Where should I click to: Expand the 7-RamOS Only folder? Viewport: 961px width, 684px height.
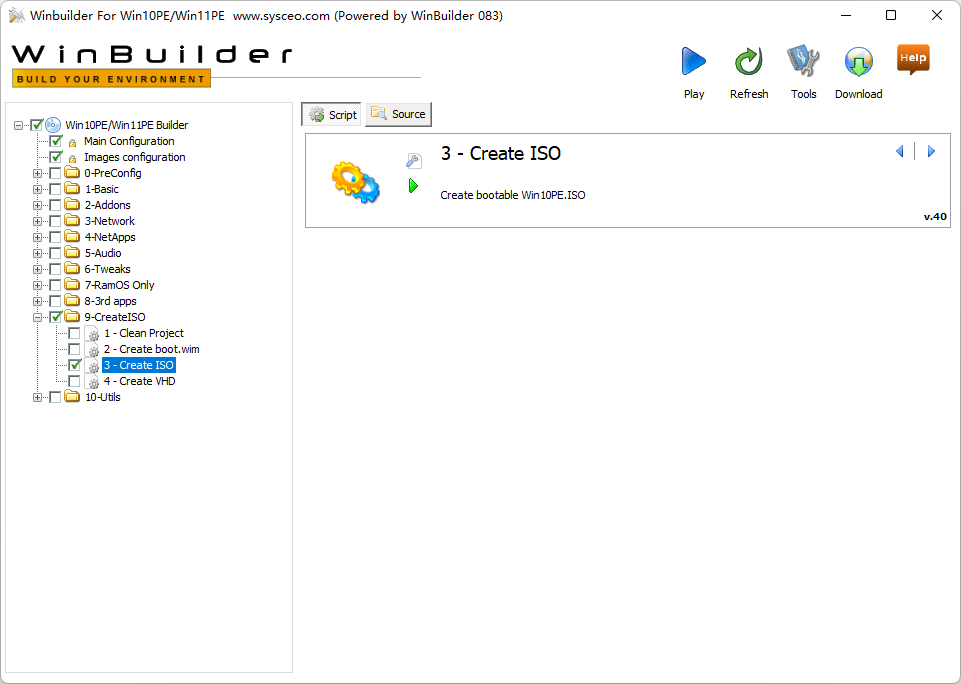[x=37, y=285]
